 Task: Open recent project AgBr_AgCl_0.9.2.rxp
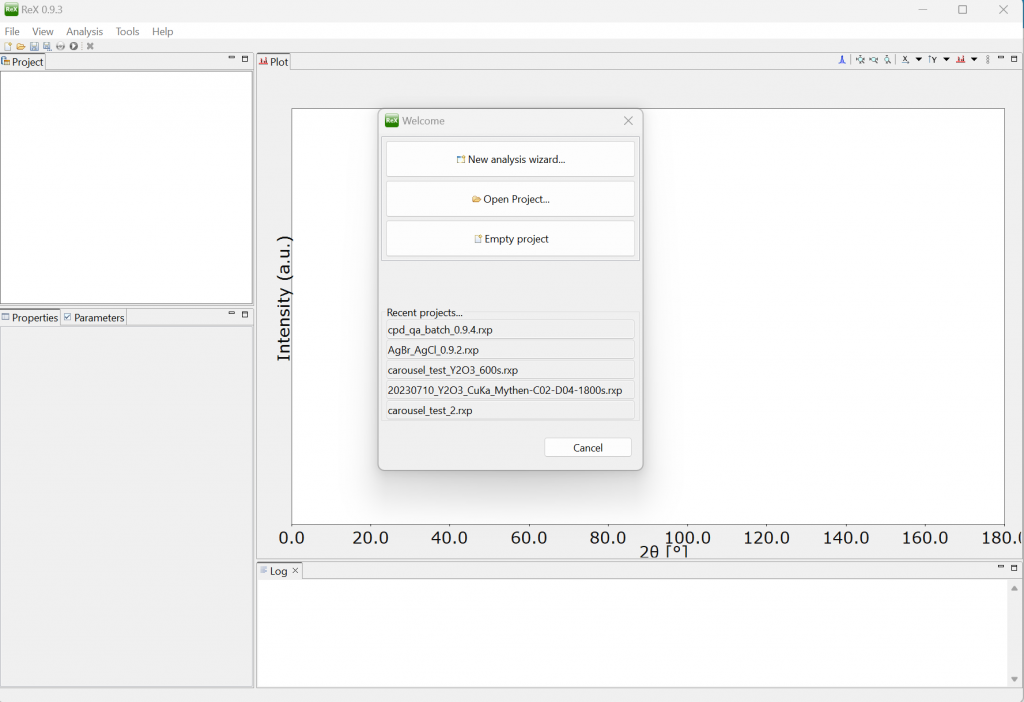510,350
